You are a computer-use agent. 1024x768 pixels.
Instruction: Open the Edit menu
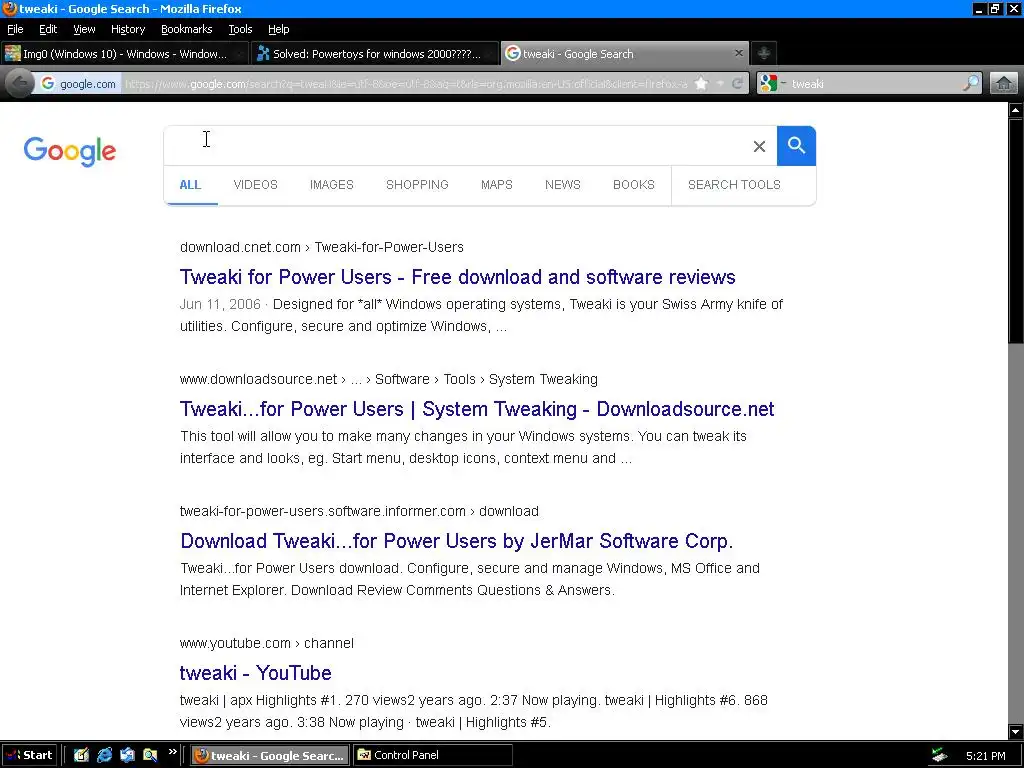tap(48, 29)
